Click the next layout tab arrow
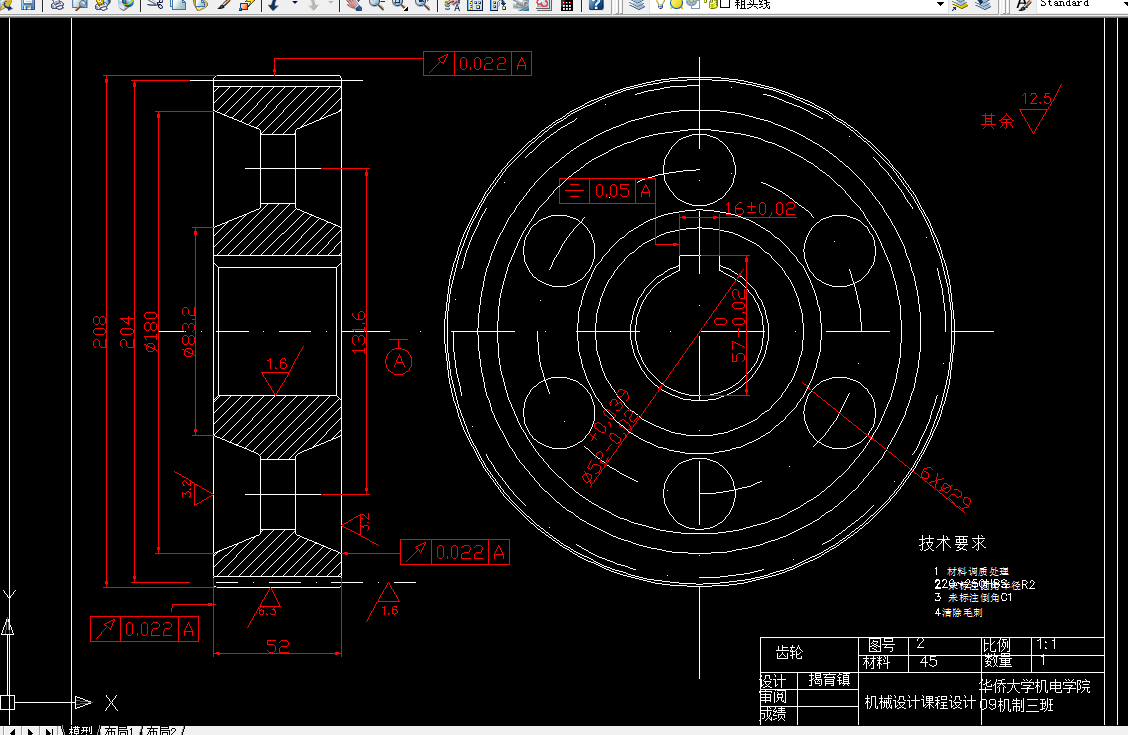The height and width of the screenshot is (735, 1128). (30, 731)
